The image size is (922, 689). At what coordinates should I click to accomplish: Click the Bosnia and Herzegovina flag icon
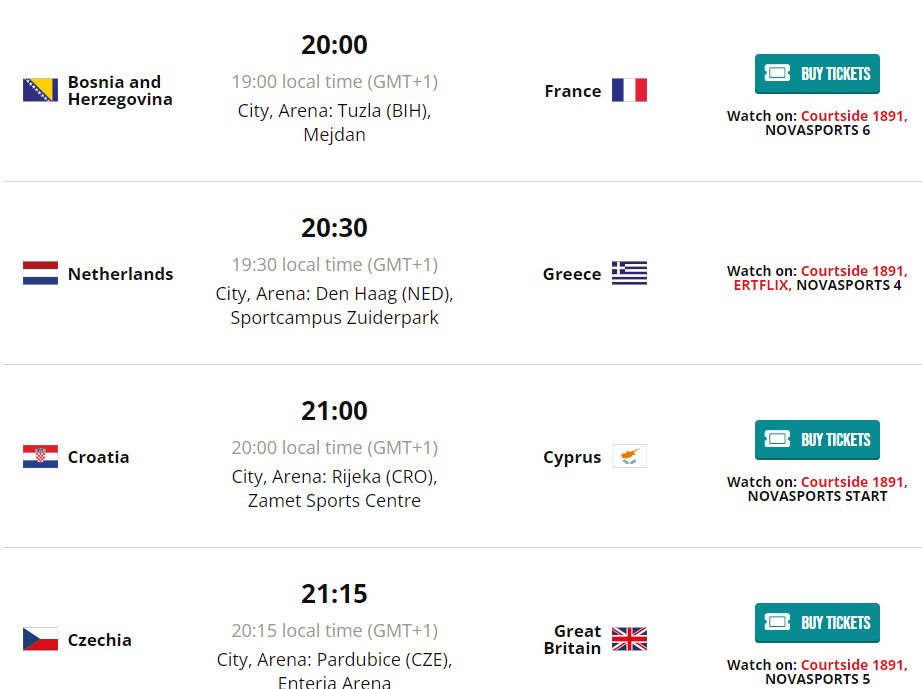coord(40,91)
